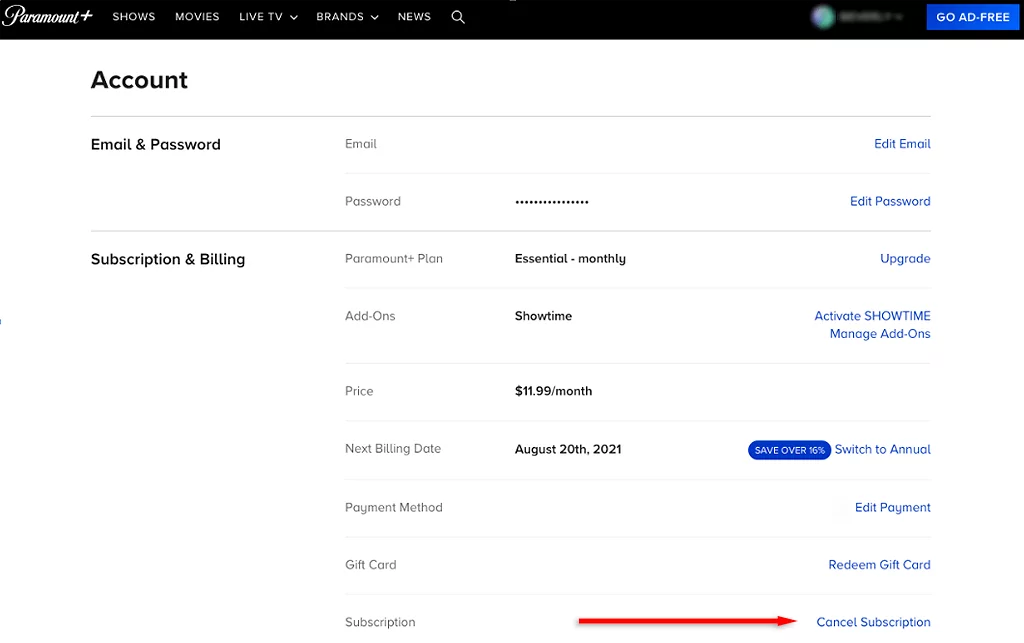Open search with the magnifying glass icon
Viewport: 1024px width, 643px height.
coord(458,17)
